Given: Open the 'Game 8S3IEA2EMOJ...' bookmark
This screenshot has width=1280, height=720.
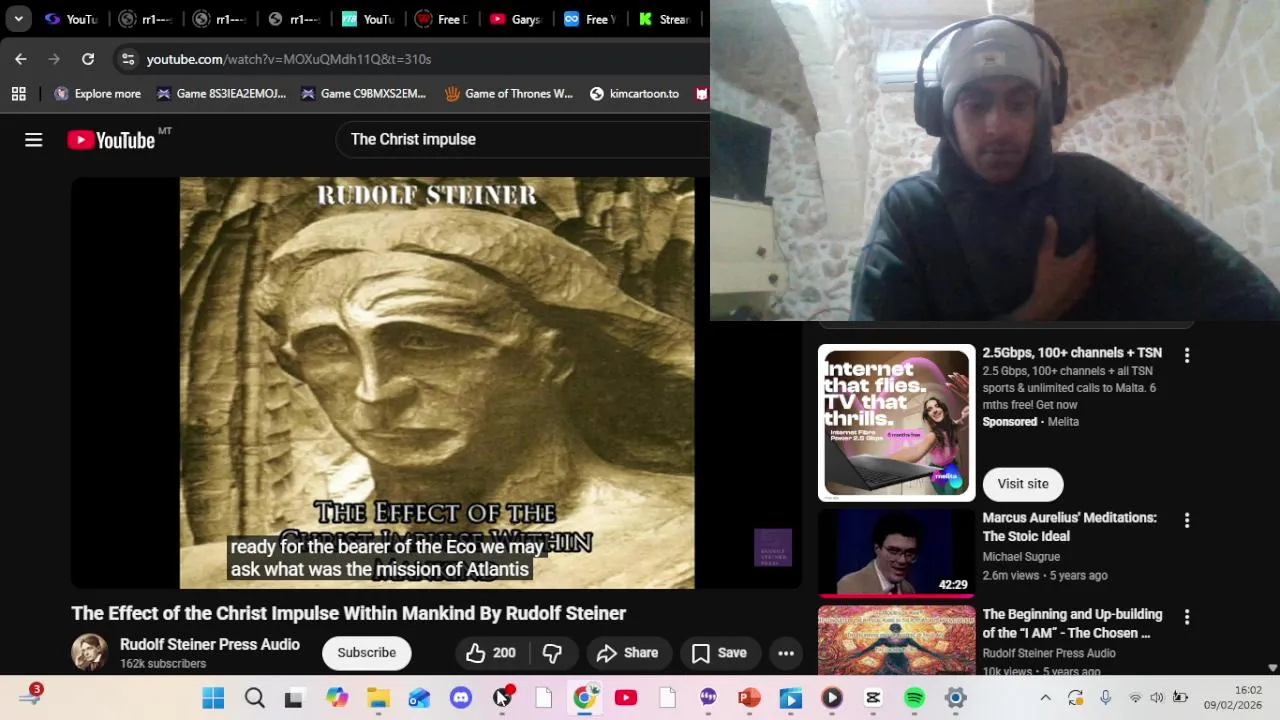Looking at the screenshot, I should coord(221,93).
